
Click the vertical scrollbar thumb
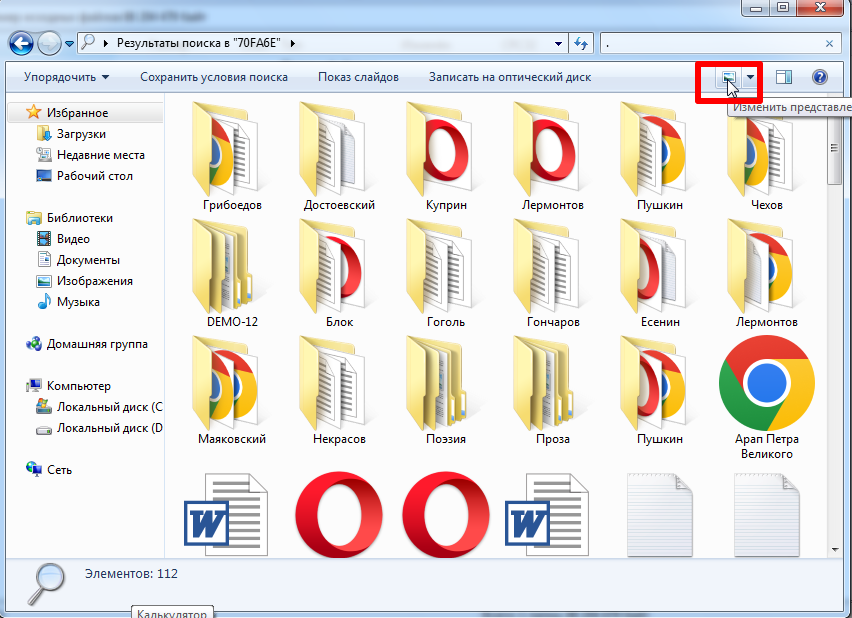[835, 149]
